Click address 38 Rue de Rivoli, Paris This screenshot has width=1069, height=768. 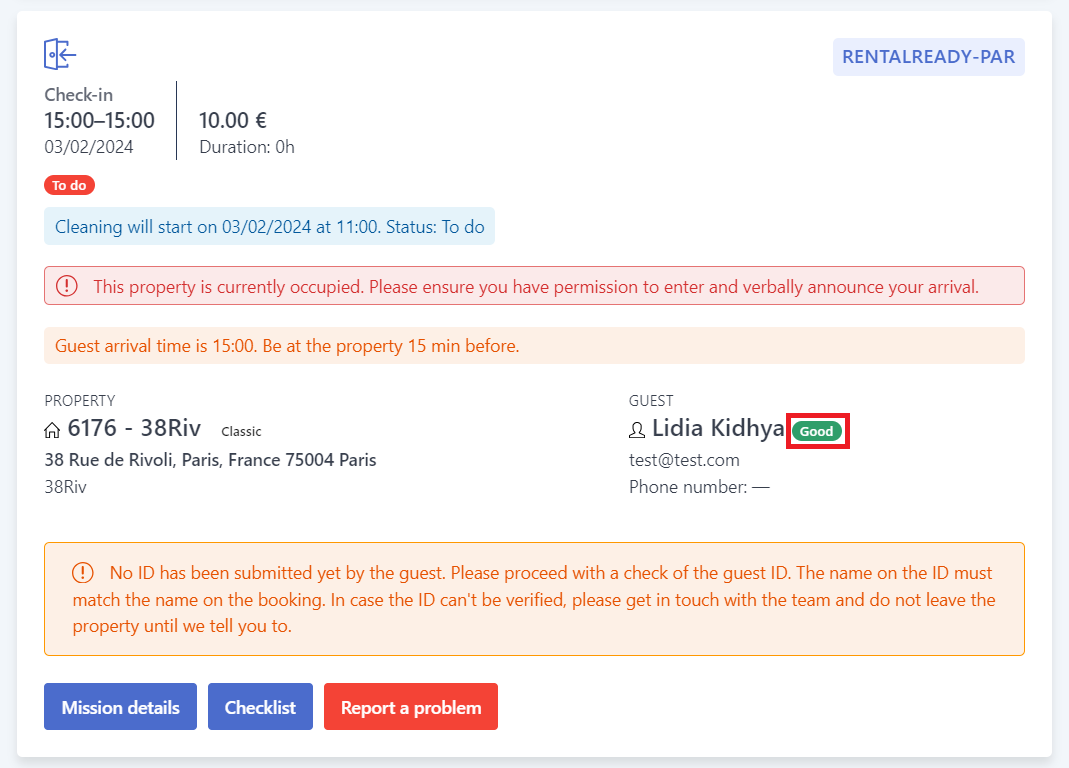tap(210, 460)
